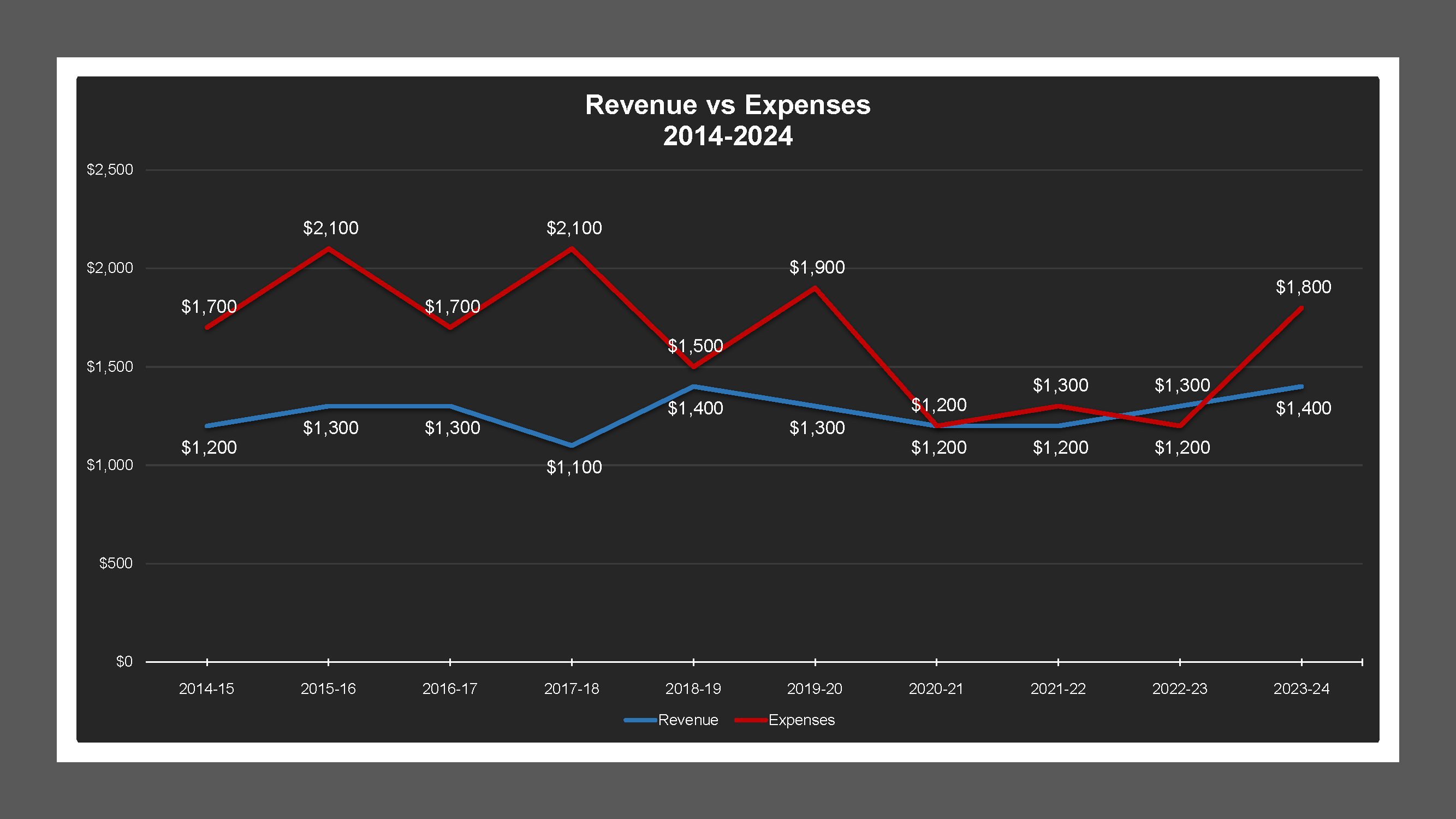Click the $2,500 y-axis label
The height and width of the screenshot is (819, 1456).
pyautogui.click(x=110, y=170)
